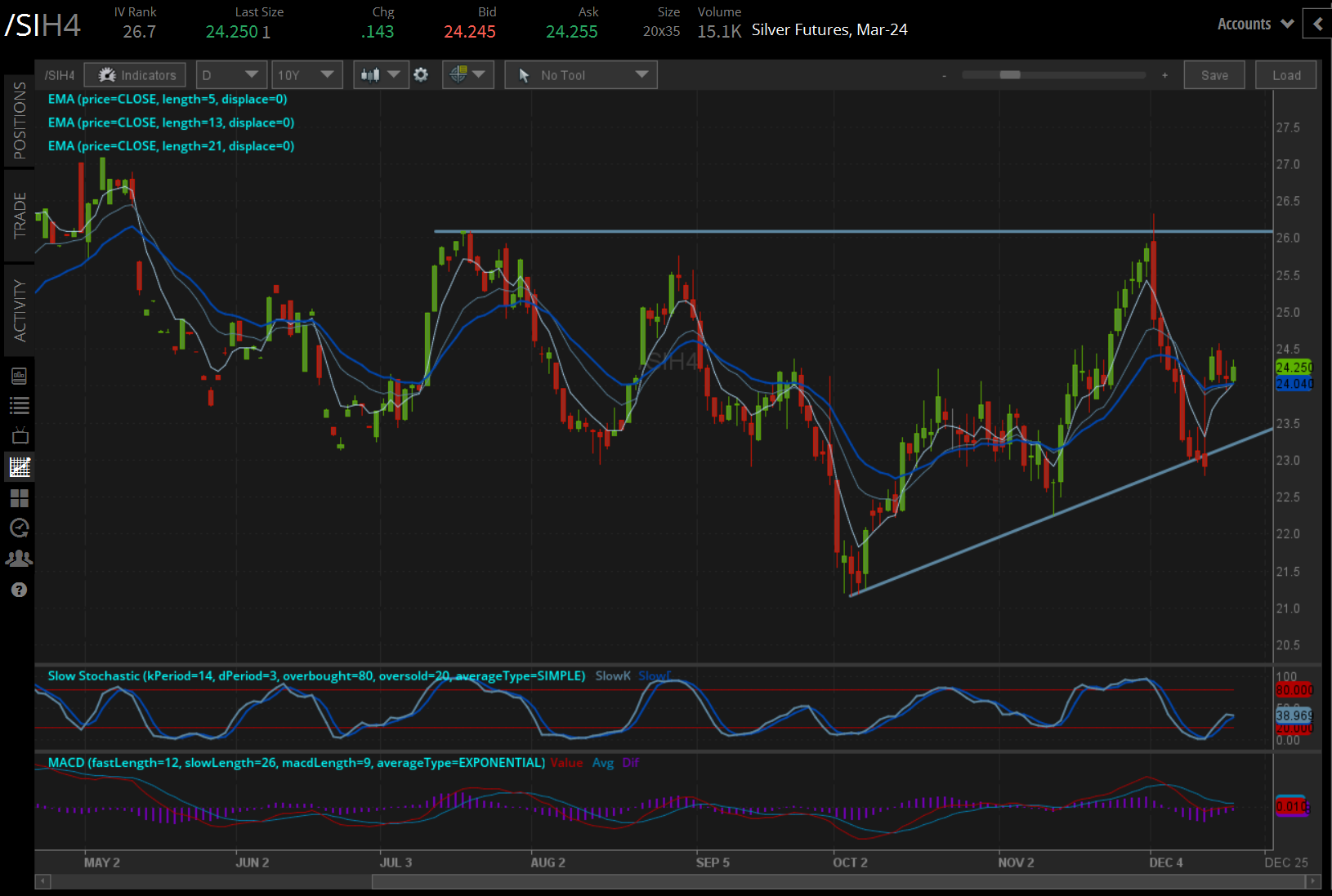Open the book chart icon in sidebar

coord(20,376)
